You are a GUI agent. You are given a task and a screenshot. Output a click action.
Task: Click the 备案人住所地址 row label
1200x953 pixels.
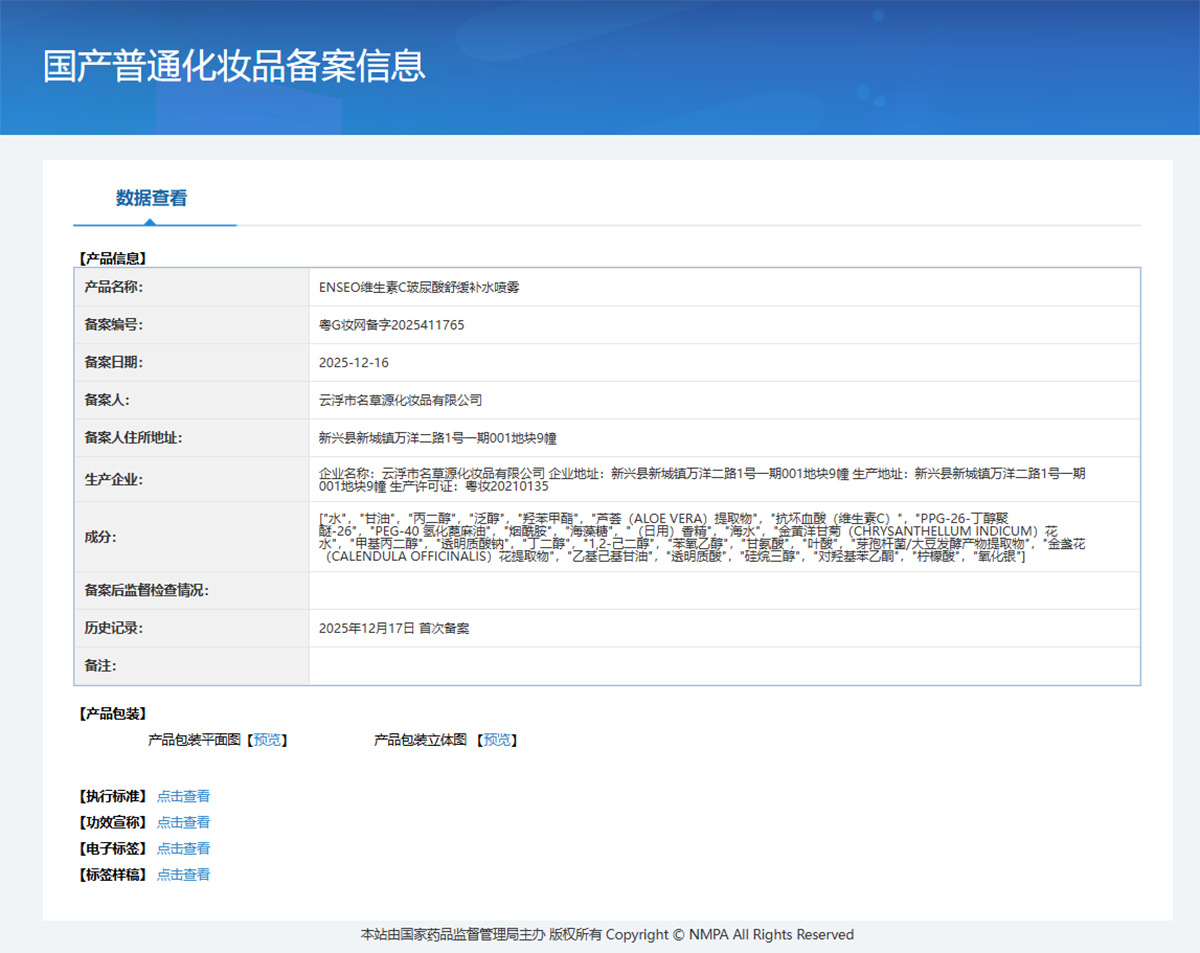pyautogui.click(x=133, y=438)
